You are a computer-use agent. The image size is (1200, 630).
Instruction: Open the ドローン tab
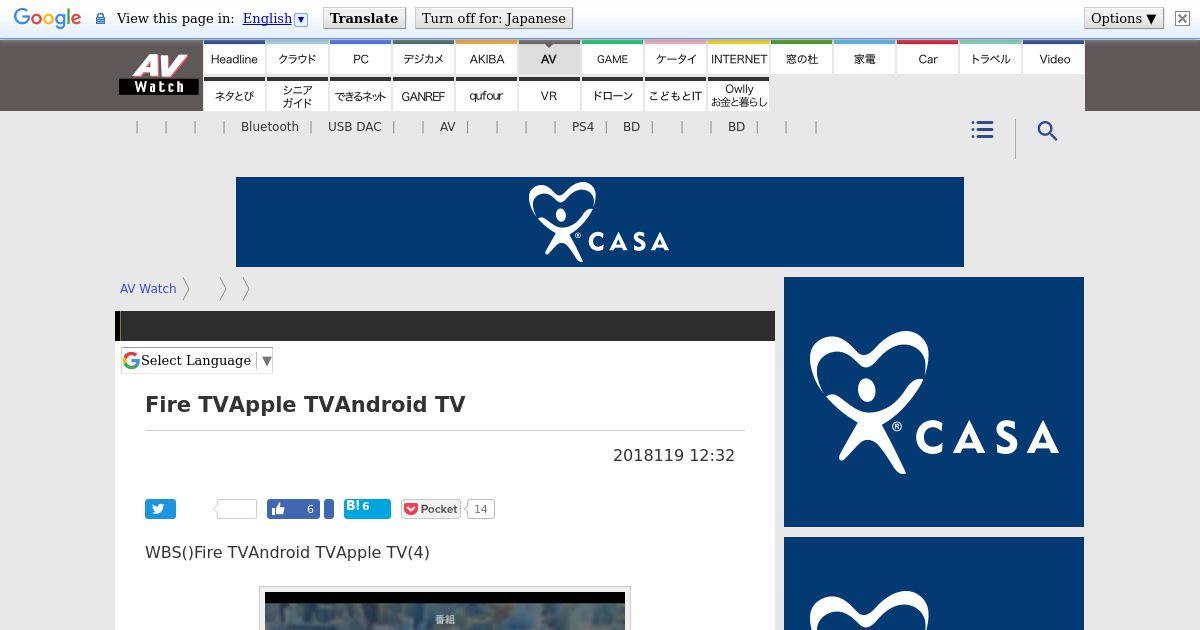pos(612,95)
